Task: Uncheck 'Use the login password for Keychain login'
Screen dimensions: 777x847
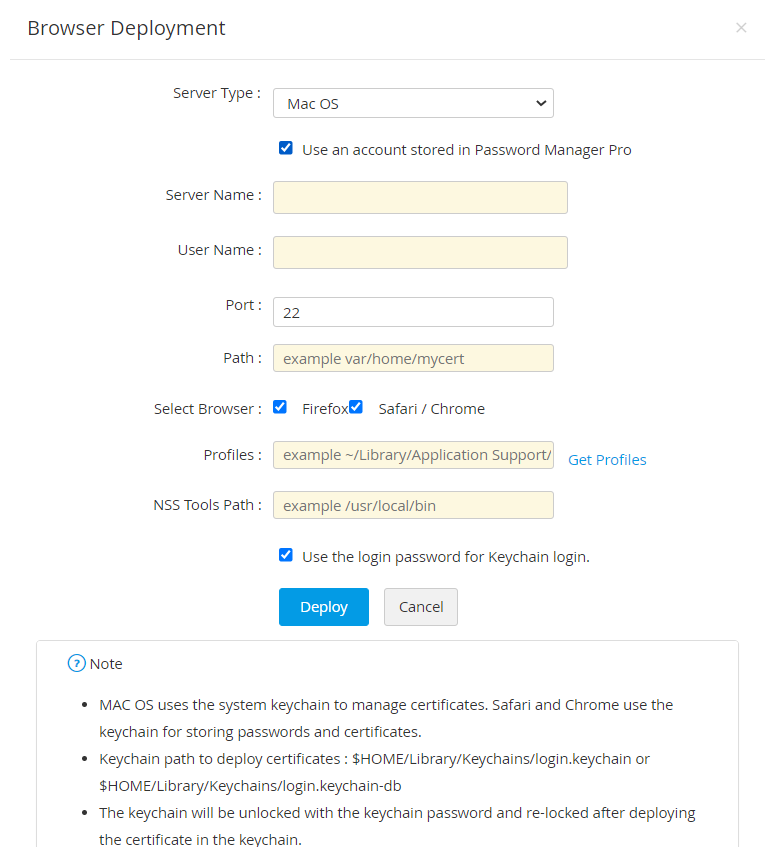Action: 286,555
